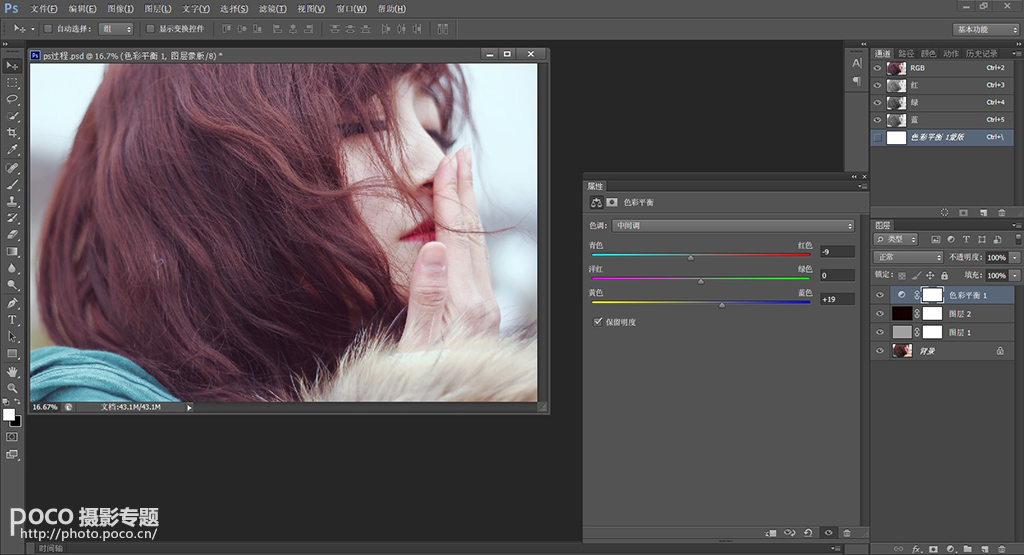Add layer mask at Layers panel bottom
The height and width of the screenshot is (555, 1024).
(933, 549)
